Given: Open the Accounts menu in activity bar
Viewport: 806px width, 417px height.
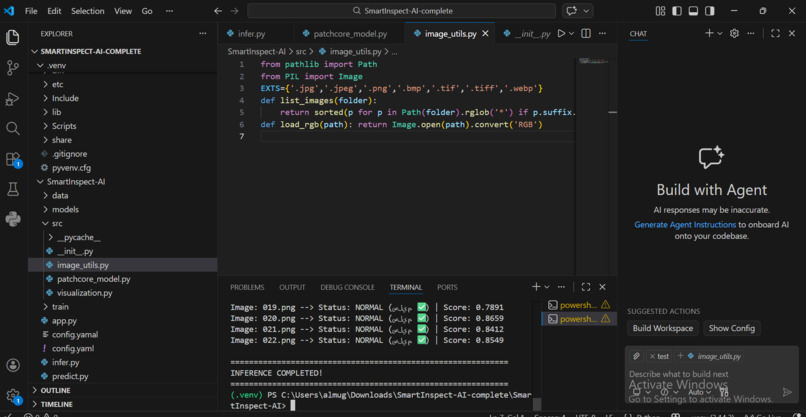Looking at the screenshot, I should (13, 365).
